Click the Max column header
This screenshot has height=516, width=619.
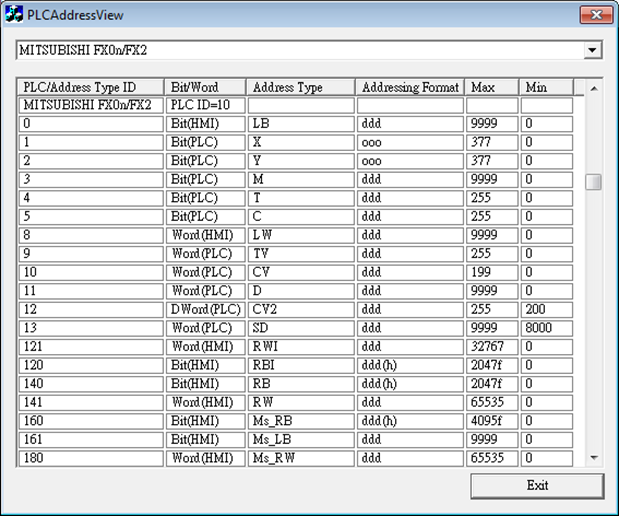pyautogui.click(x=492, y=87)
